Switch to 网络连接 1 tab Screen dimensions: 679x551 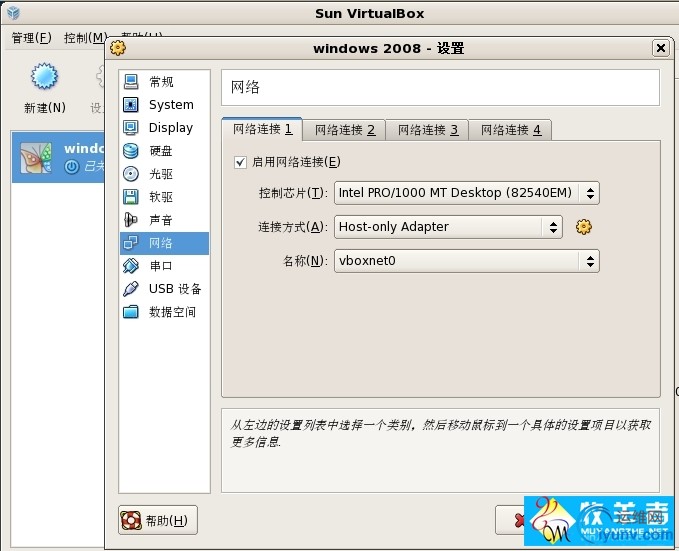click(x=262, y=129)
